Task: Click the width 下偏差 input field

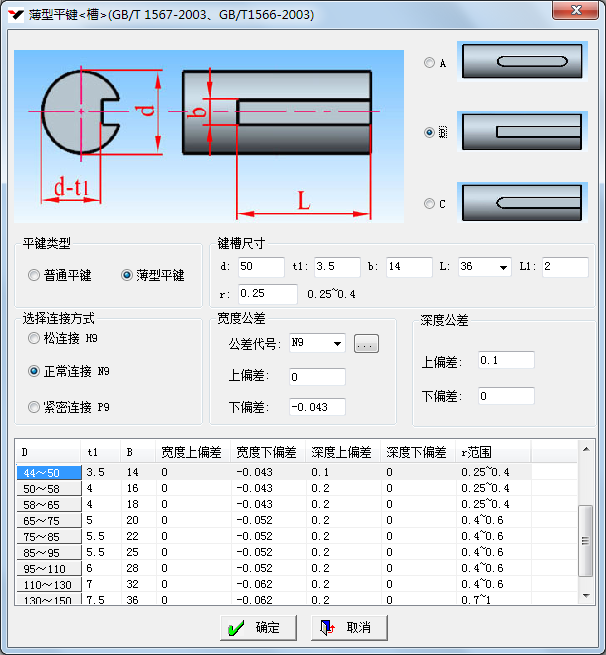Action: [317, 407]
